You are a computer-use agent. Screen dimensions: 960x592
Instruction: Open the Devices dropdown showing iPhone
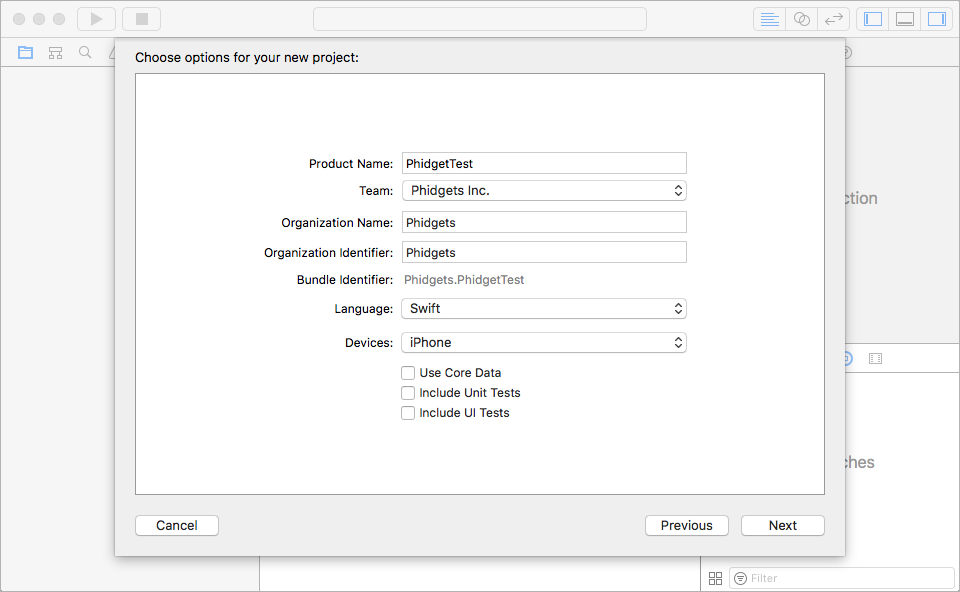click(x=544, y=342)
